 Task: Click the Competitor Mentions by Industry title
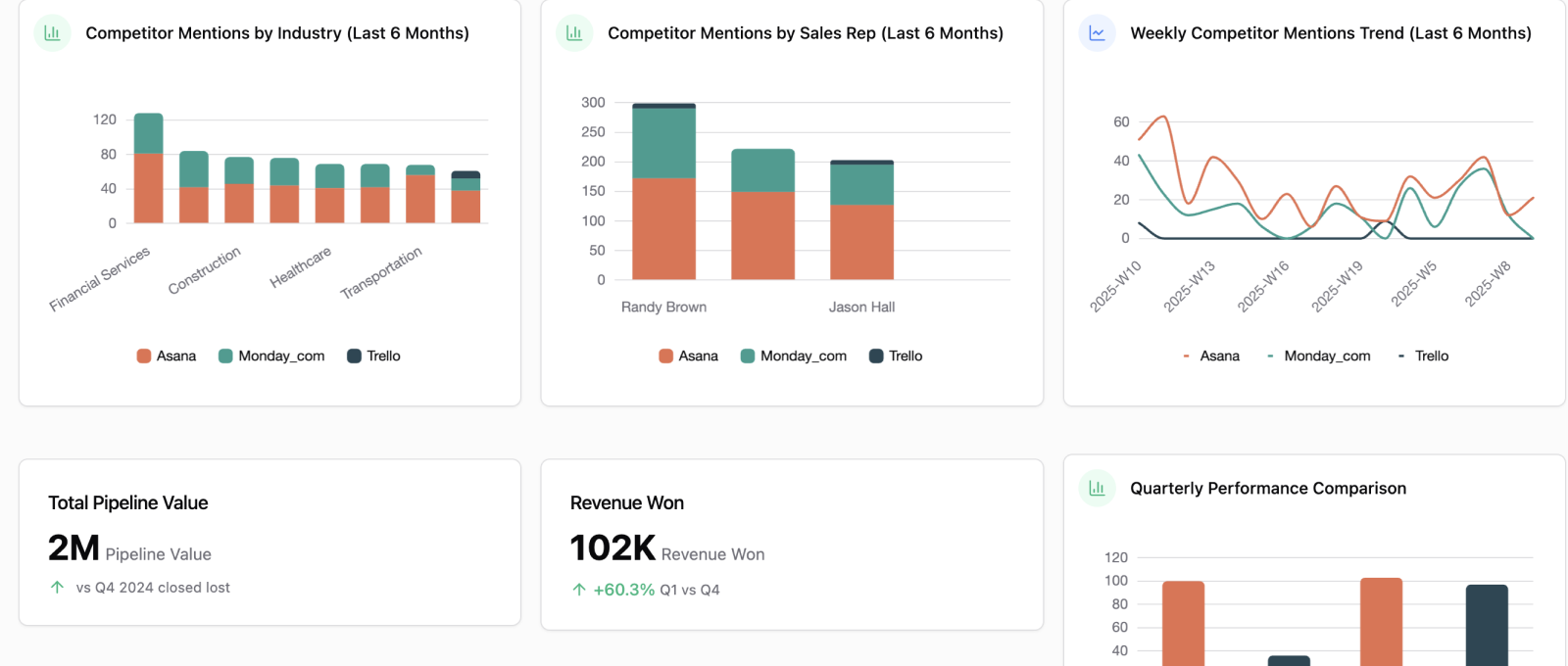pos(277,33)
